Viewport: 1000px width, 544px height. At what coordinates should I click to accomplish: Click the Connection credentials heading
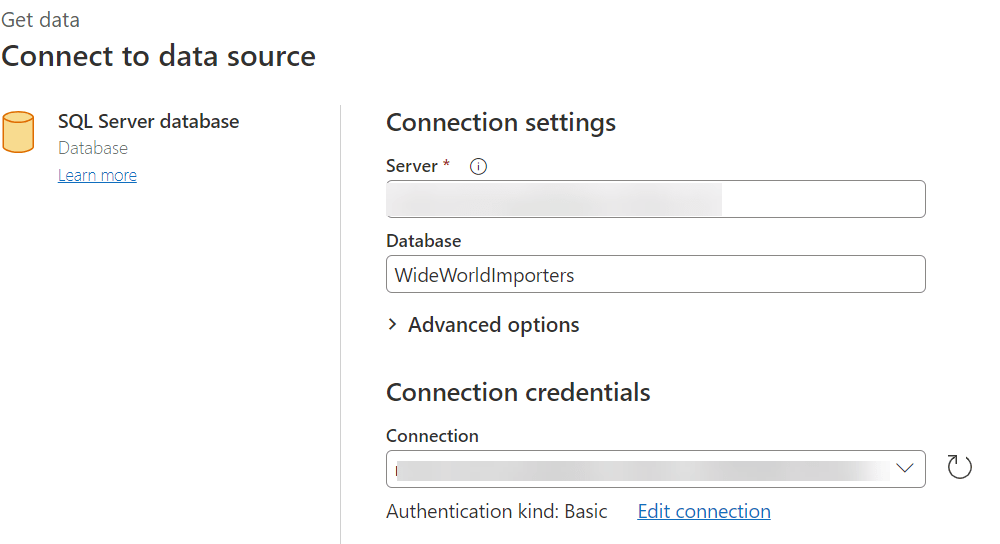(x=518, y=392)
